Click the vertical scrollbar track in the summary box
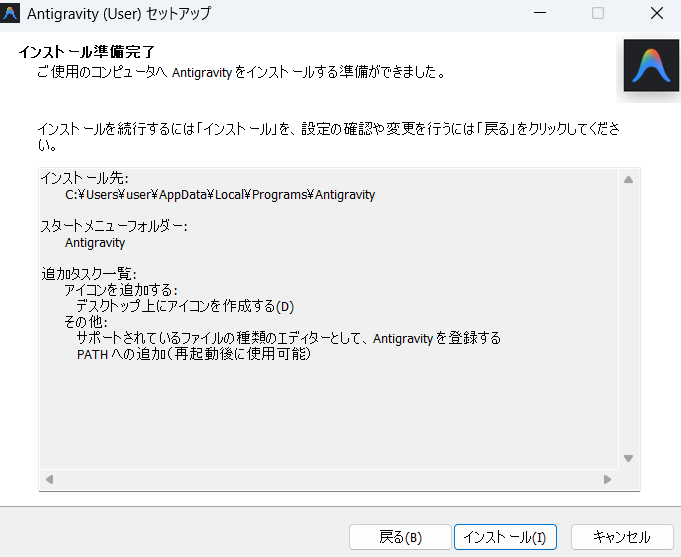The width and height of the screenshot is (681, 557). [628, 320]
